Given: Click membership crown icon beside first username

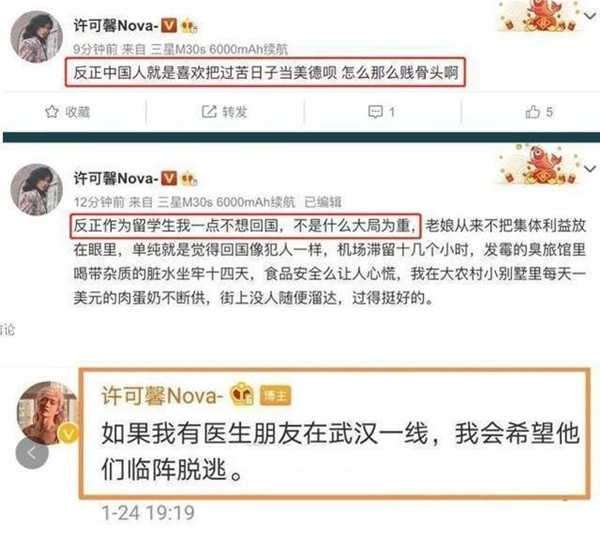Looking at the screenshot, I should point(189,26).
